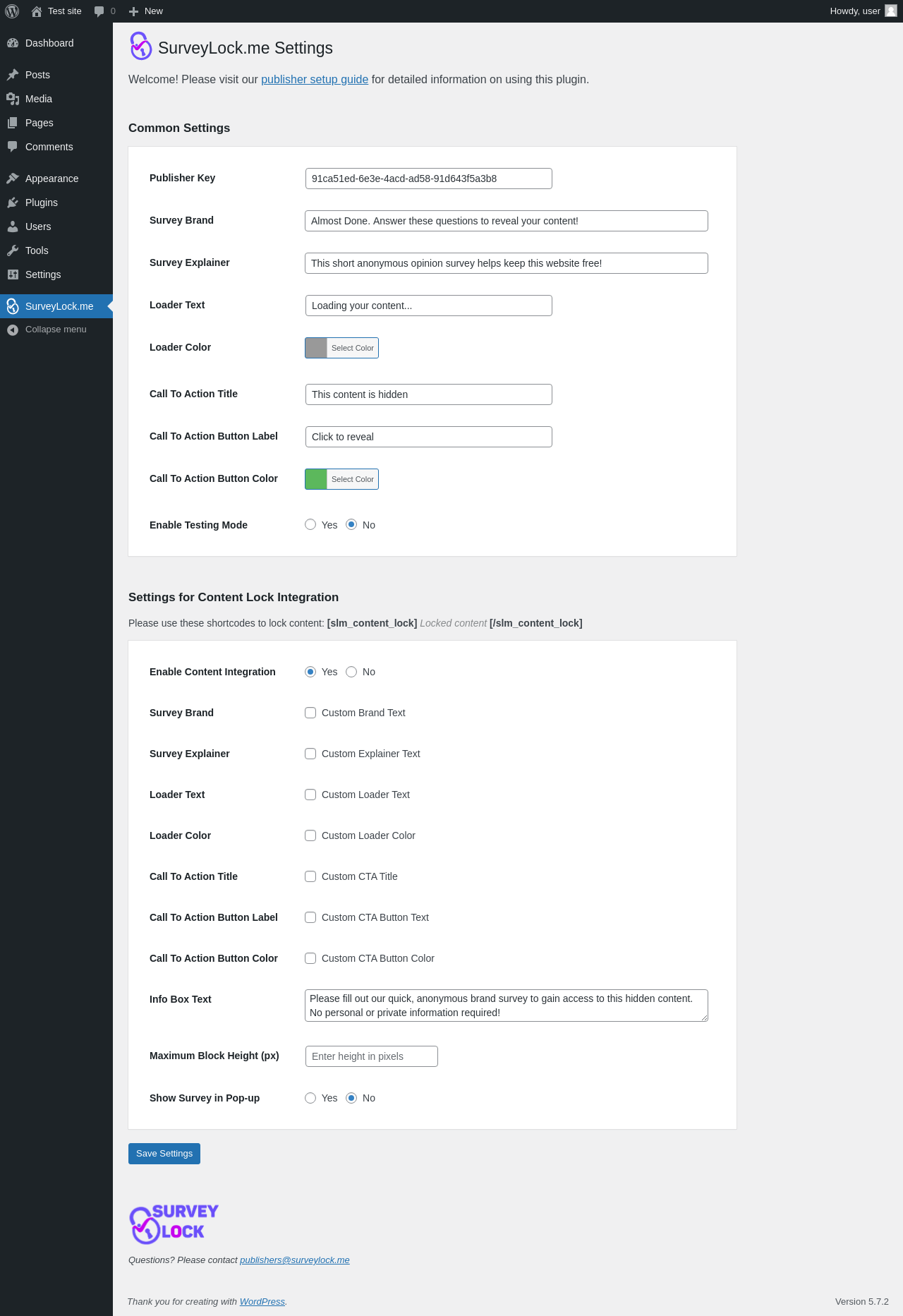Click the Save Settings button
The width and height of the screenshot is (903, 1316).
click(x=164, y=1154)
